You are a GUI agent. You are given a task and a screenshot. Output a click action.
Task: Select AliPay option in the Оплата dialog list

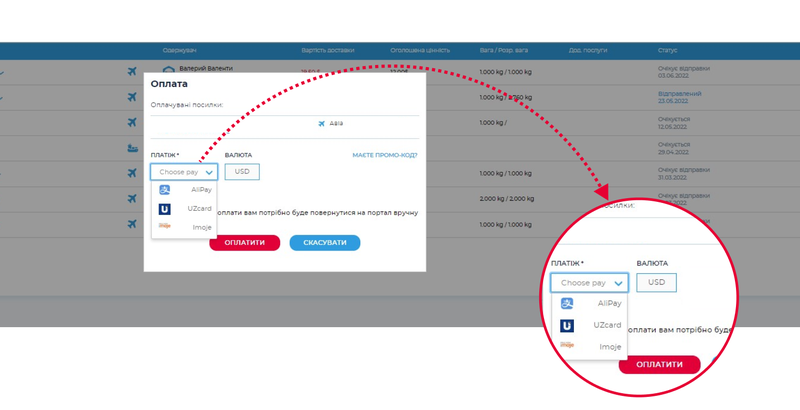[184, 190]
